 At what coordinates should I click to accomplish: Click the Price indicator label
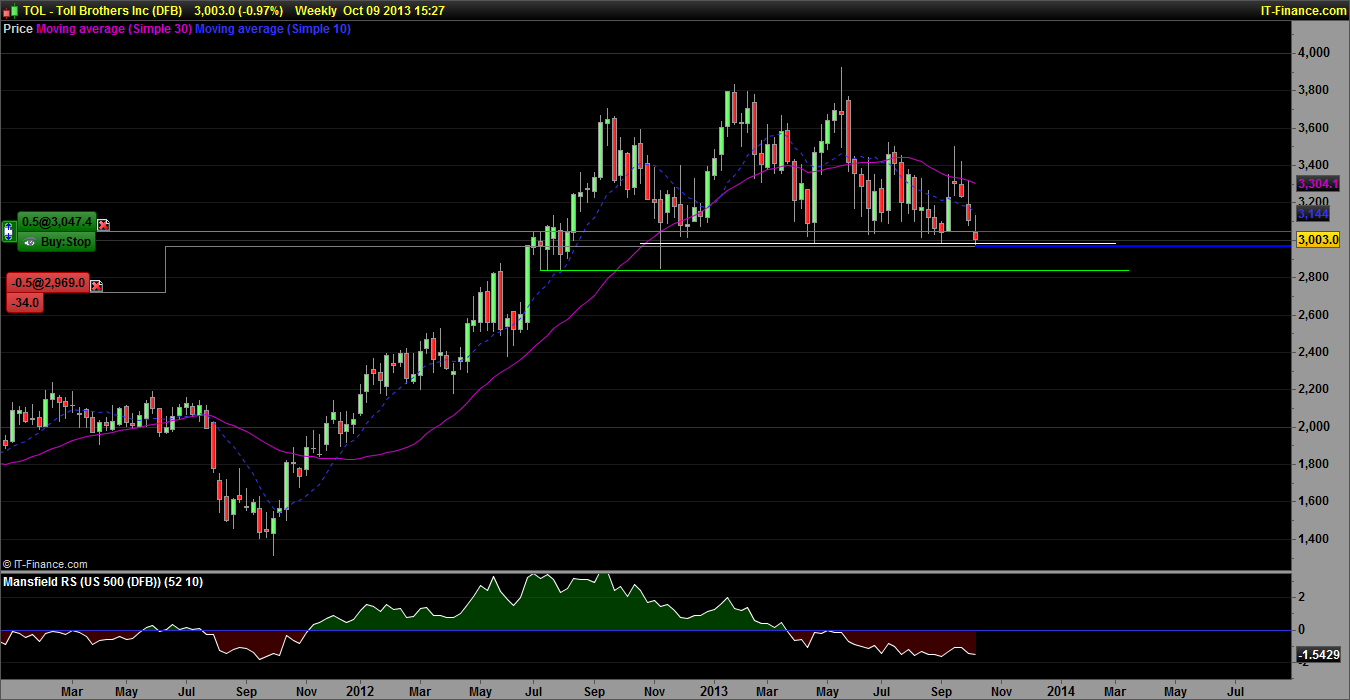[18, 29]
